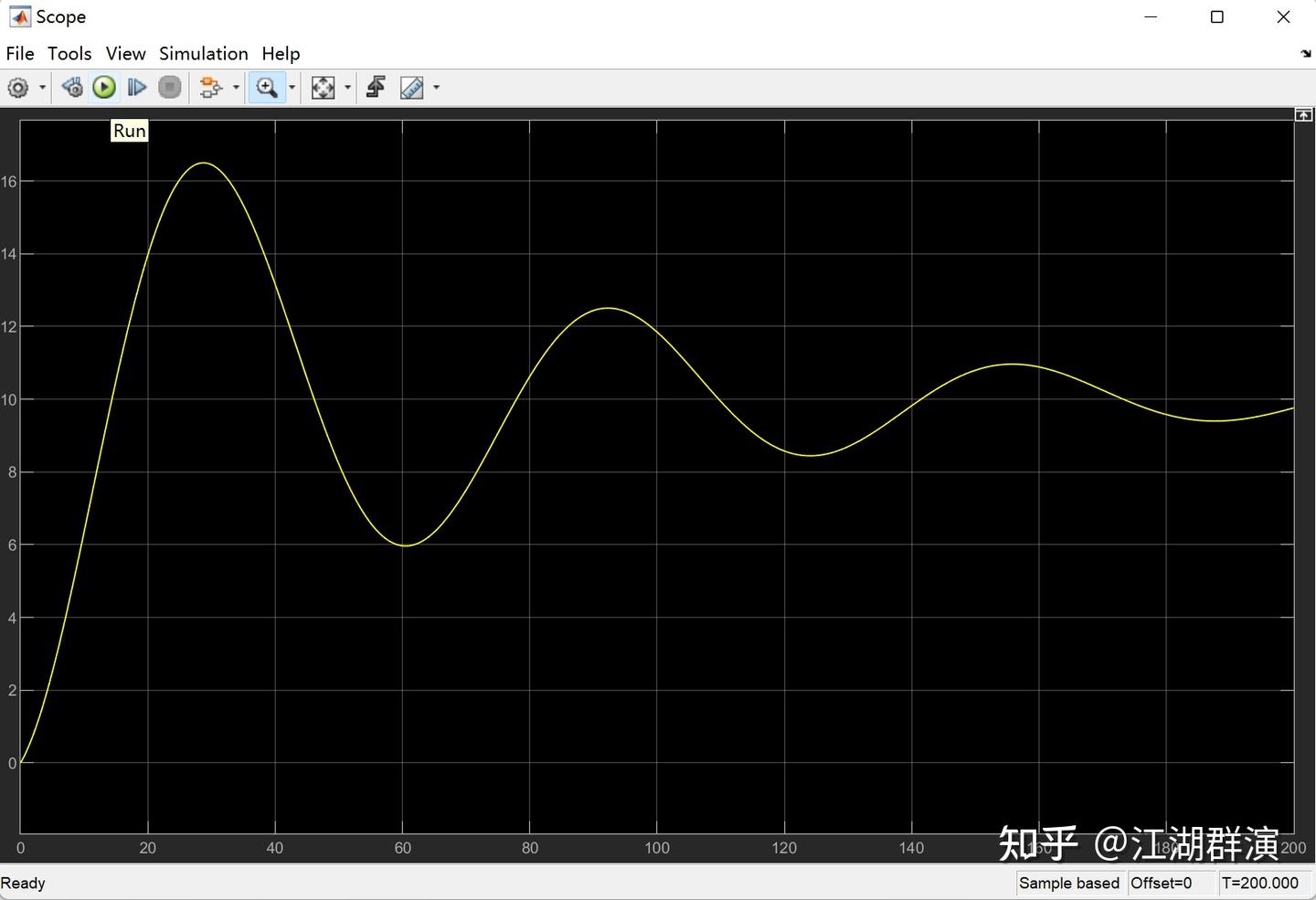Image resolution: width=1316 pixels, height=900 pixels.
Task: Expand the Zoom tool dropdown arrow
Action: click(x=292, y=88)
